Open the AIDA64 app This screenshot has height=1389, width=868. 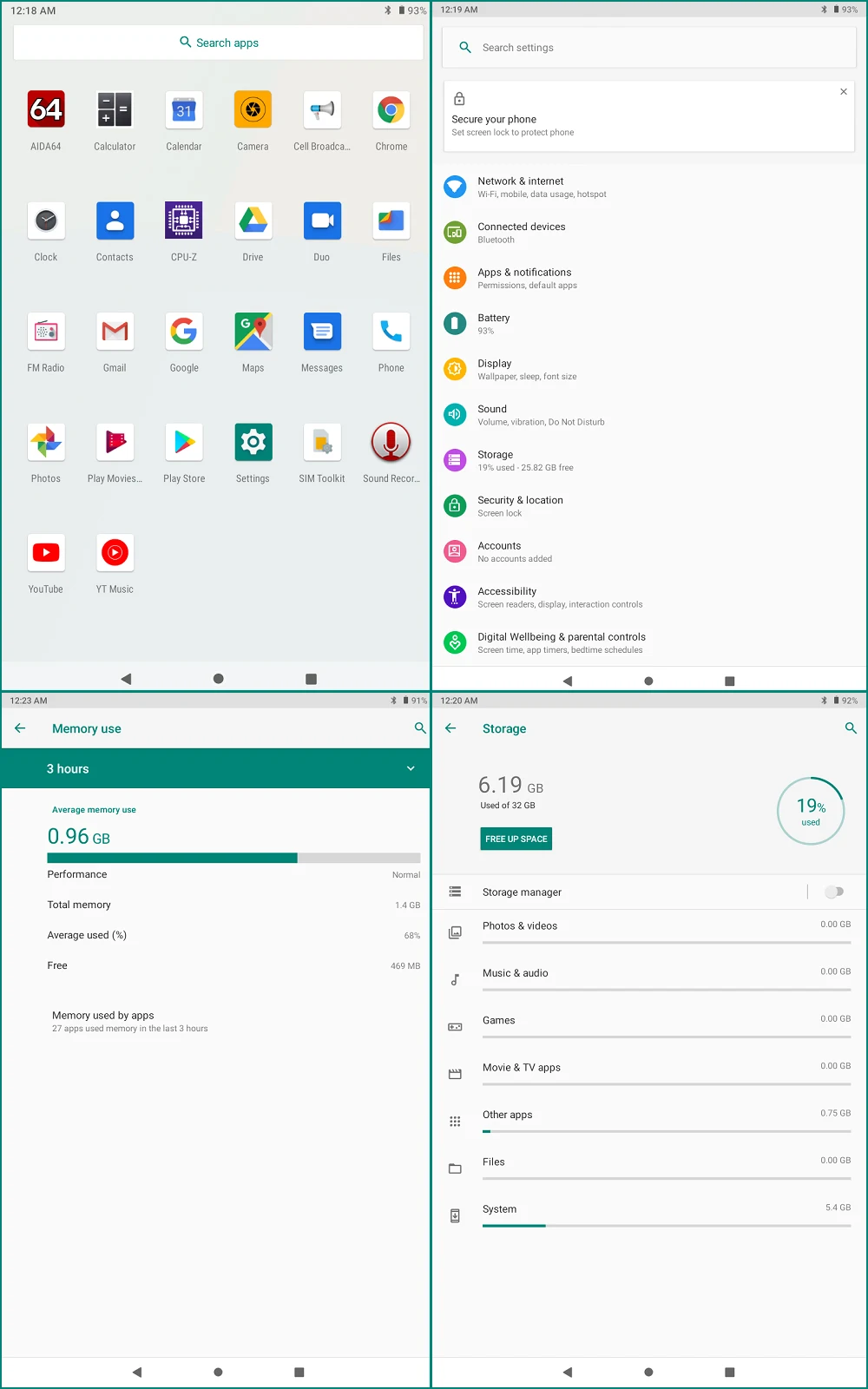pos(46,110)
